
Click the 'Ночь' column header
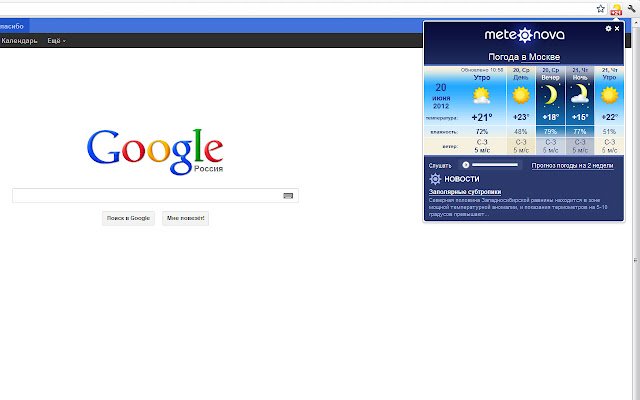pos(580,77)
